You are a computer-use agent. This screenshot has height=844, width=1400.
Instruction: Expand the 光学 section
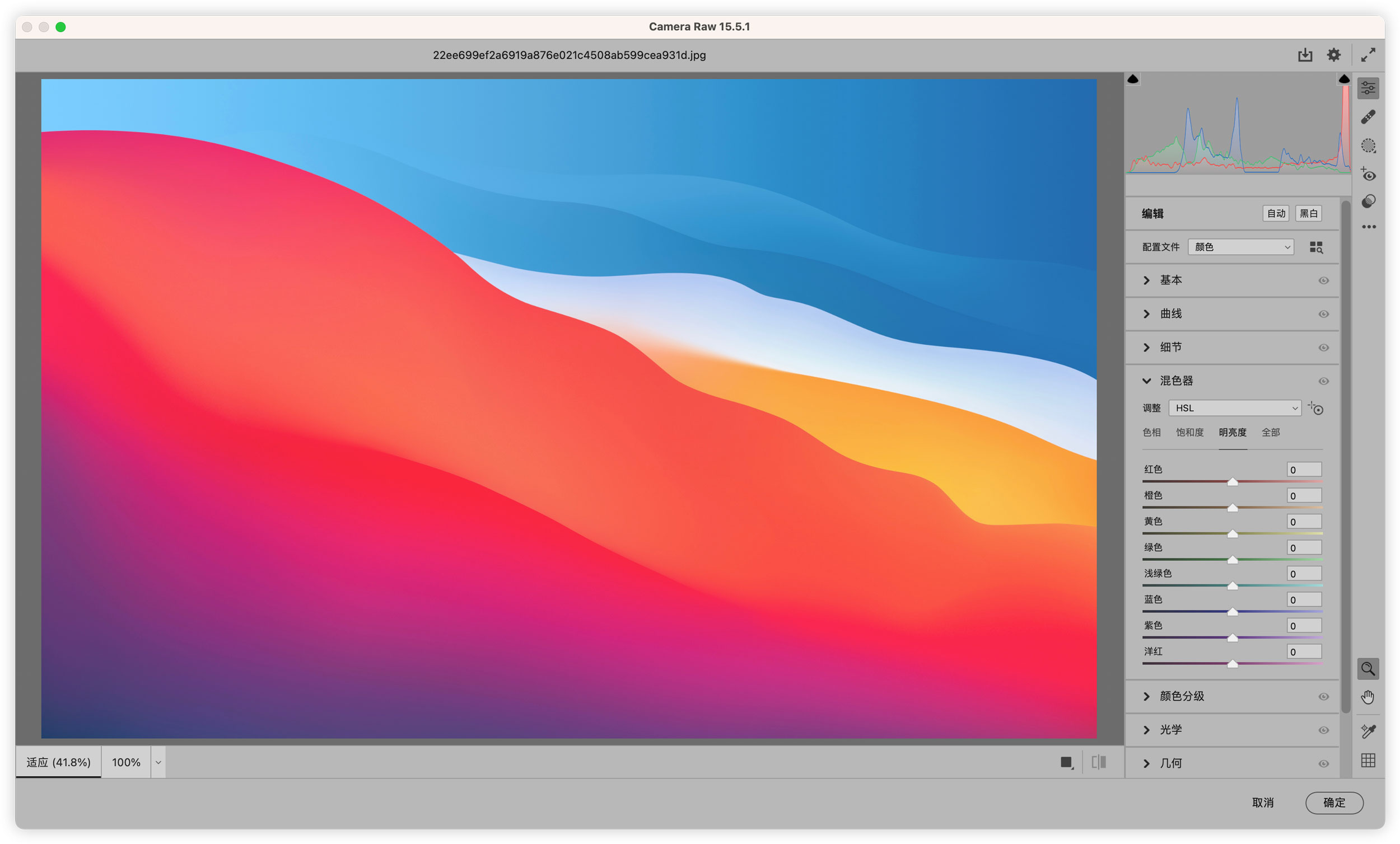tap(1146, 729)
